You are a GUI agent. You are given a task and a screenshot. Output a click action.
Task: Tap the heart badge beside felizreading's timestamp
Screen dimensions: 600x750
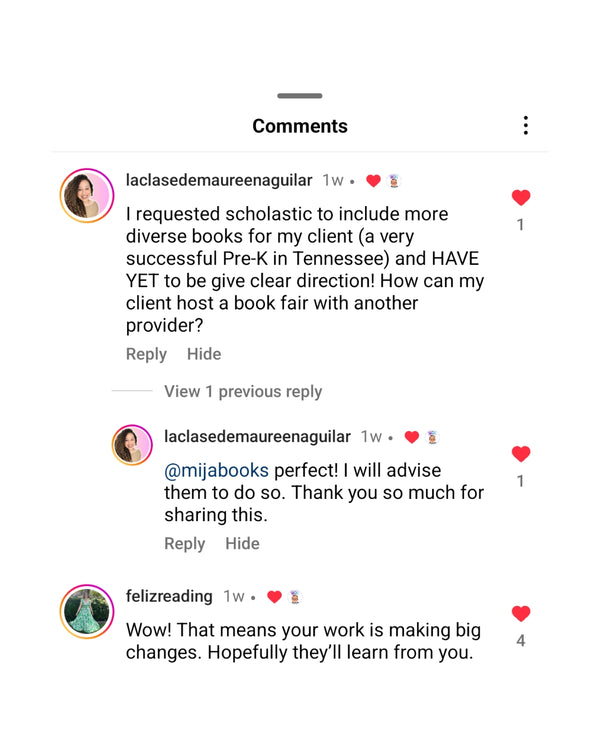point(274,597)
